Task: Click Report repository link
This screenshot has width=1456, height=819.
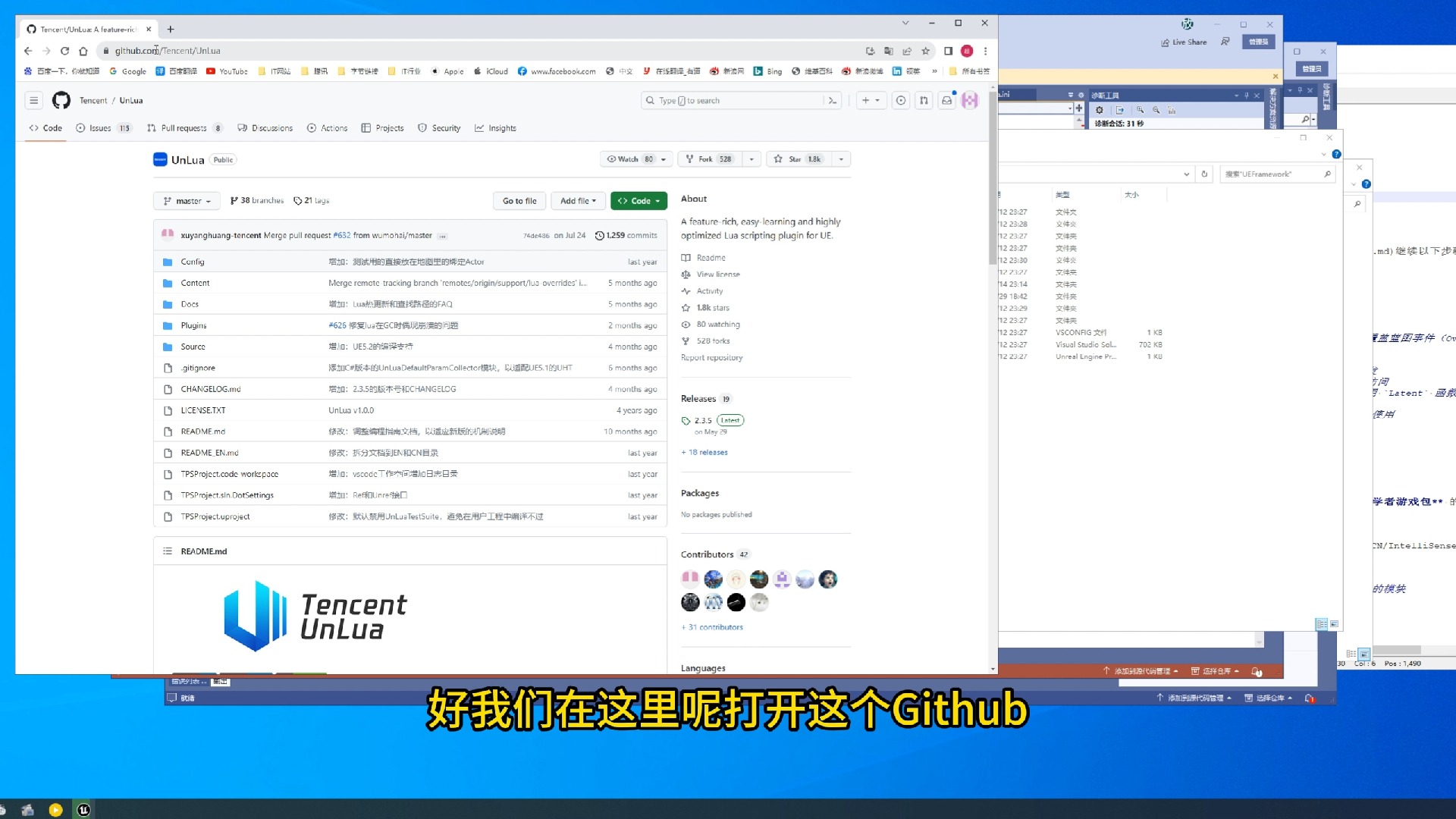Action: (711, 357)
